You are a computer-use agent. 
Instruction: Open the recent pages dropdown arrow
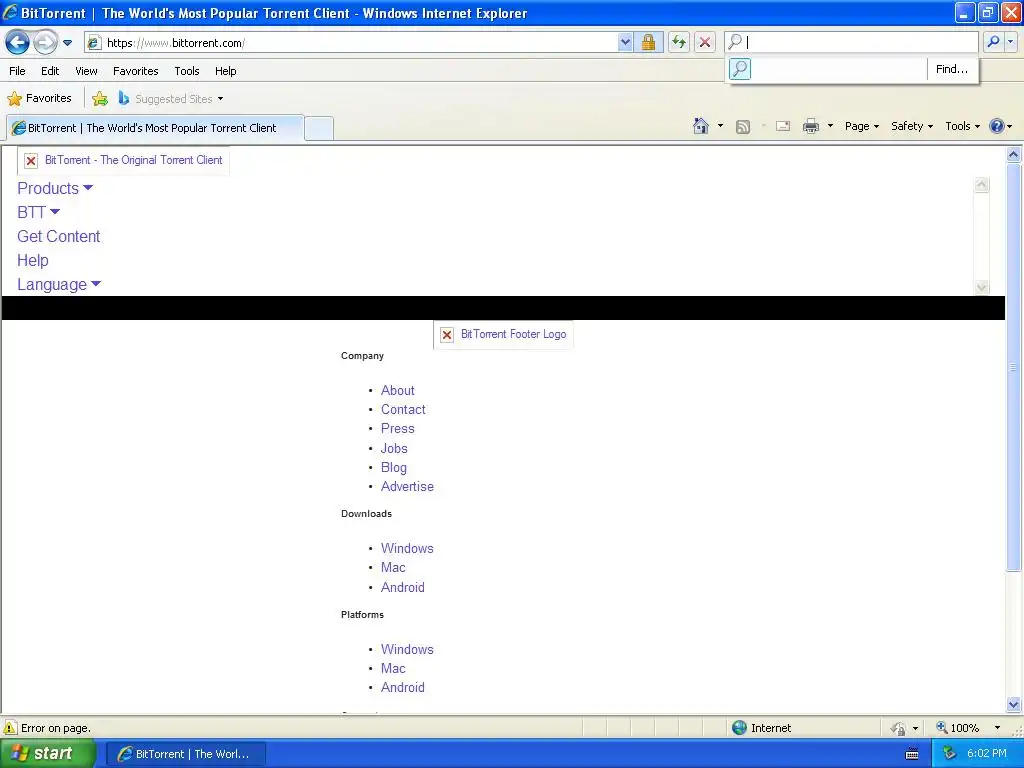[x=67, y=43]
